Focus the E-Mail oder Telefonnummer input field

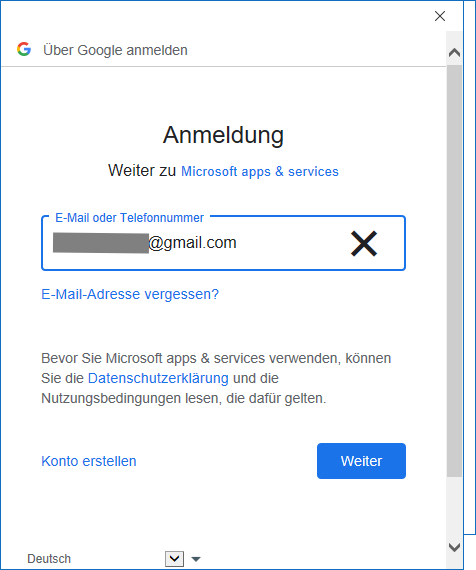(x=223, y=243)
